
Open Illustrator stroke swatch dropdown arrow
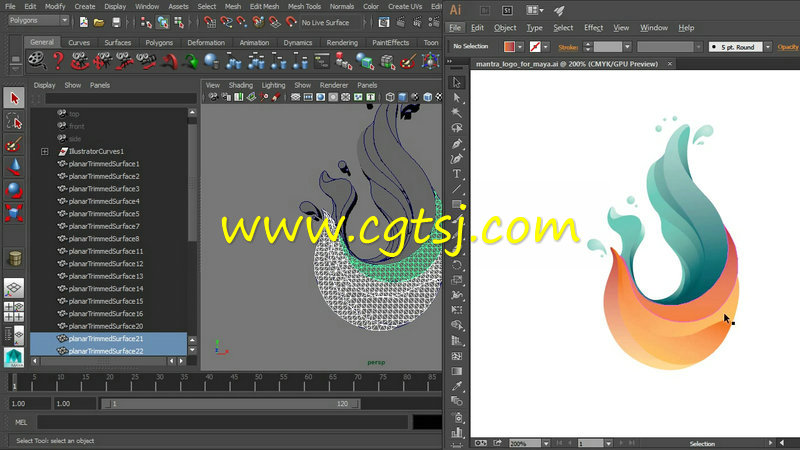click(x=546, y=47)
